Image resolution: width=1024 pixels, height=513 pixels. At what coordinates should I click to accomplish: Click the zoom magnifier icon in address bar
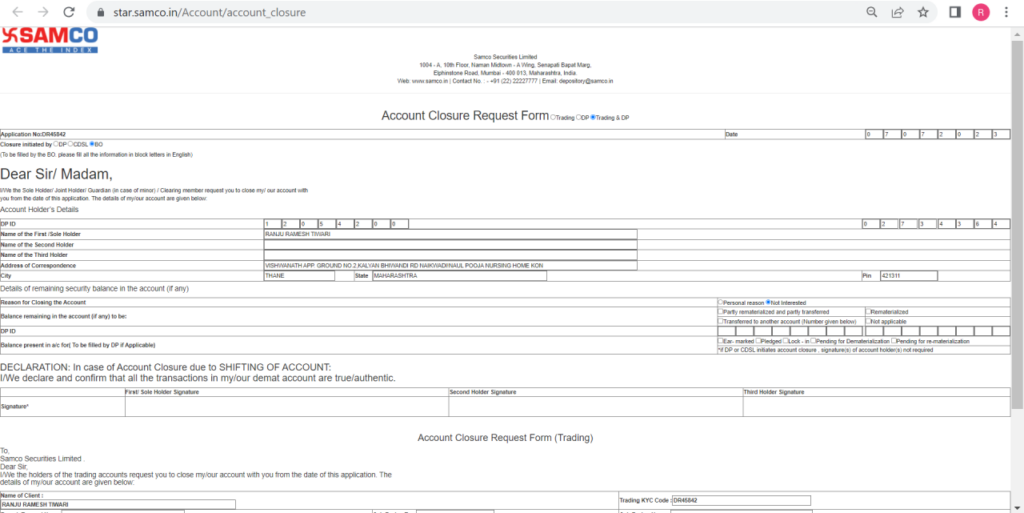click(x=871, y=13)
